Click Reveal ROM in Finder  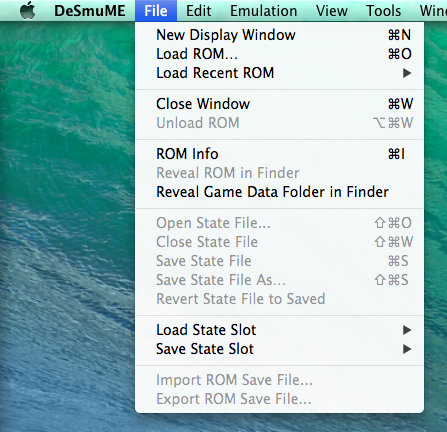(279, 173)
